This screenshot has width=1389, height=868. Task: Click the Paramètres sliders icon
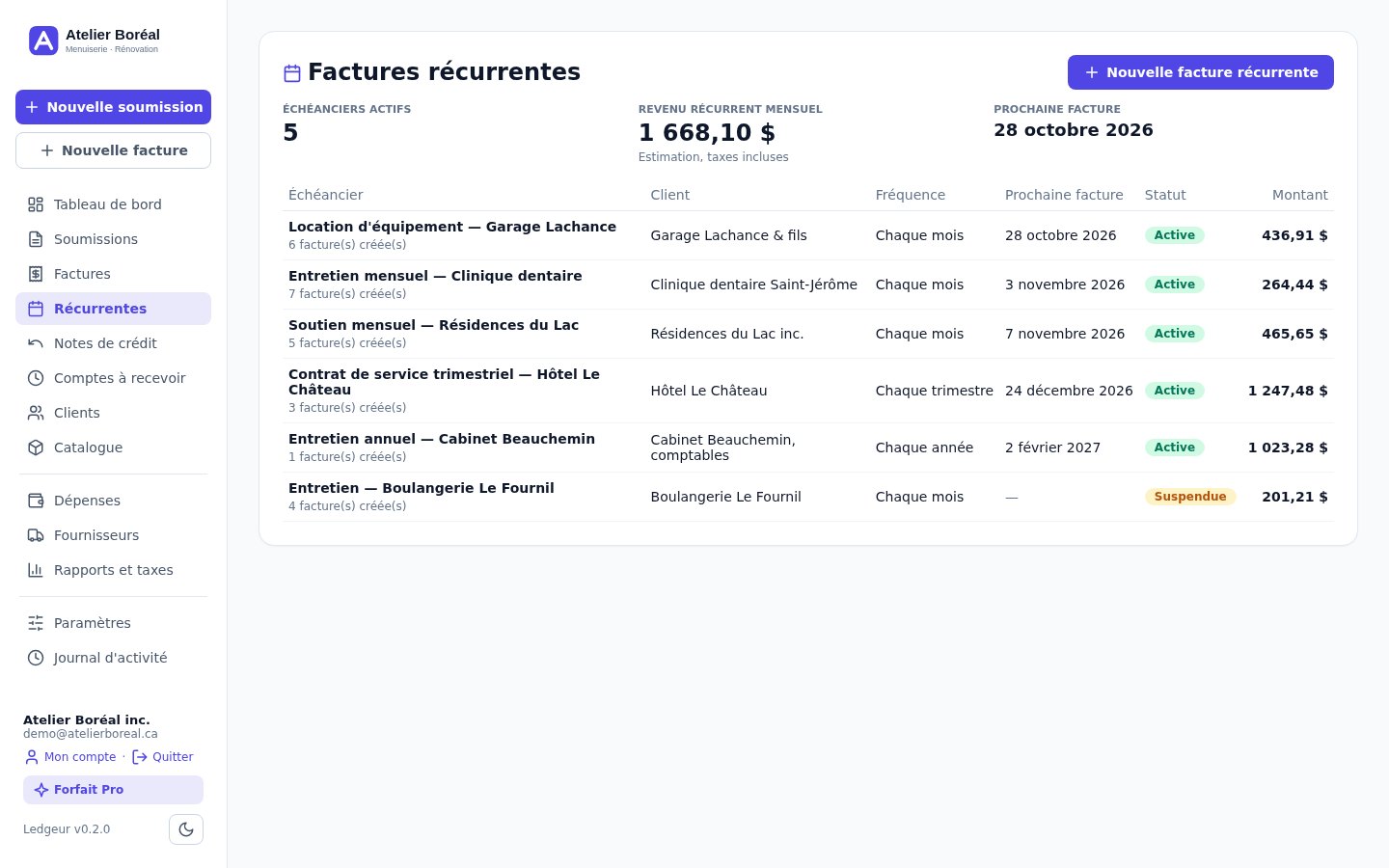pyautogui.click(x=36, y=623)
